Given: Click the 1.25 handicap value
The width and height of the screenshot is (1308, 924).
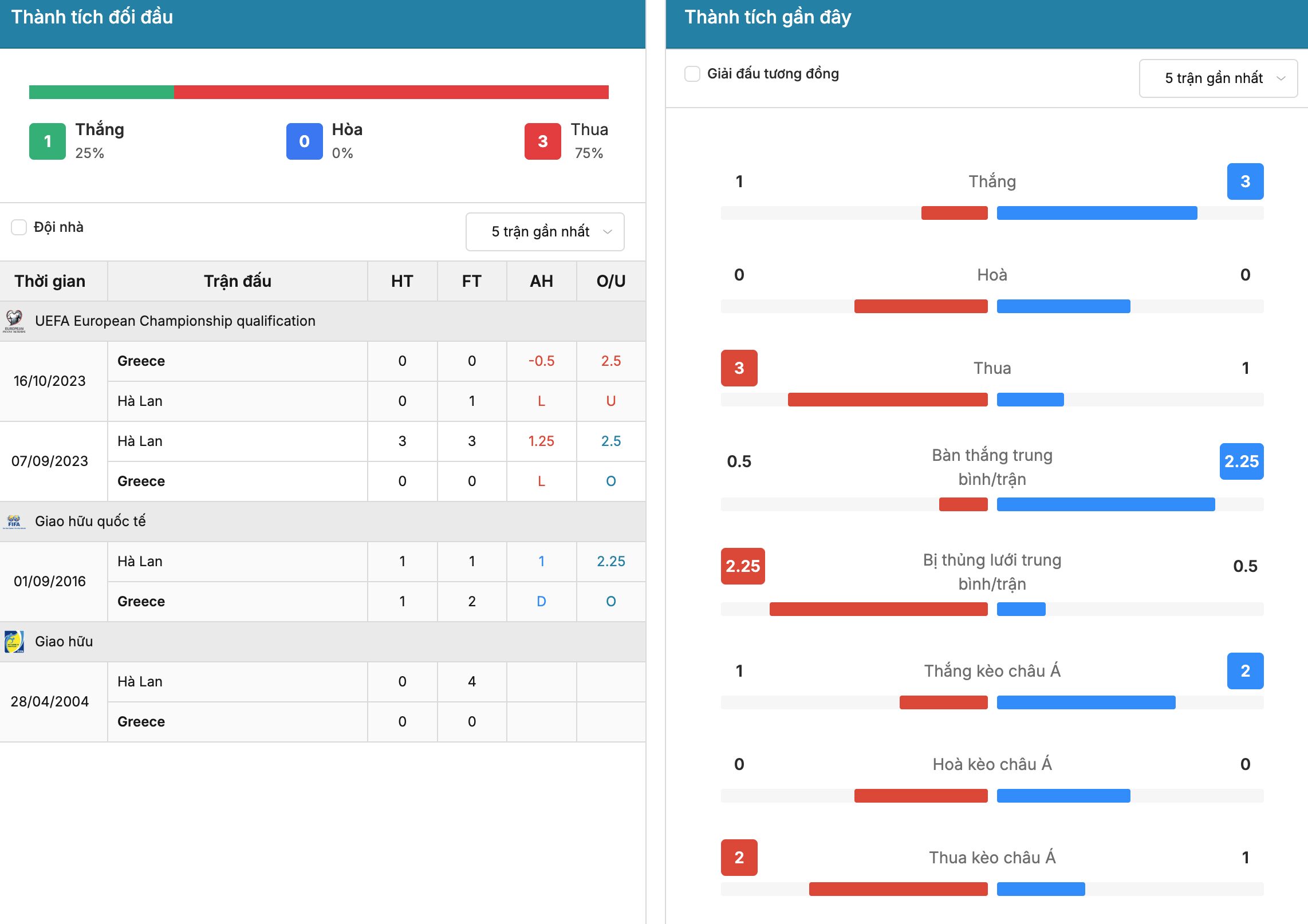Looking at the screenshot, I should tap(541, 441).
